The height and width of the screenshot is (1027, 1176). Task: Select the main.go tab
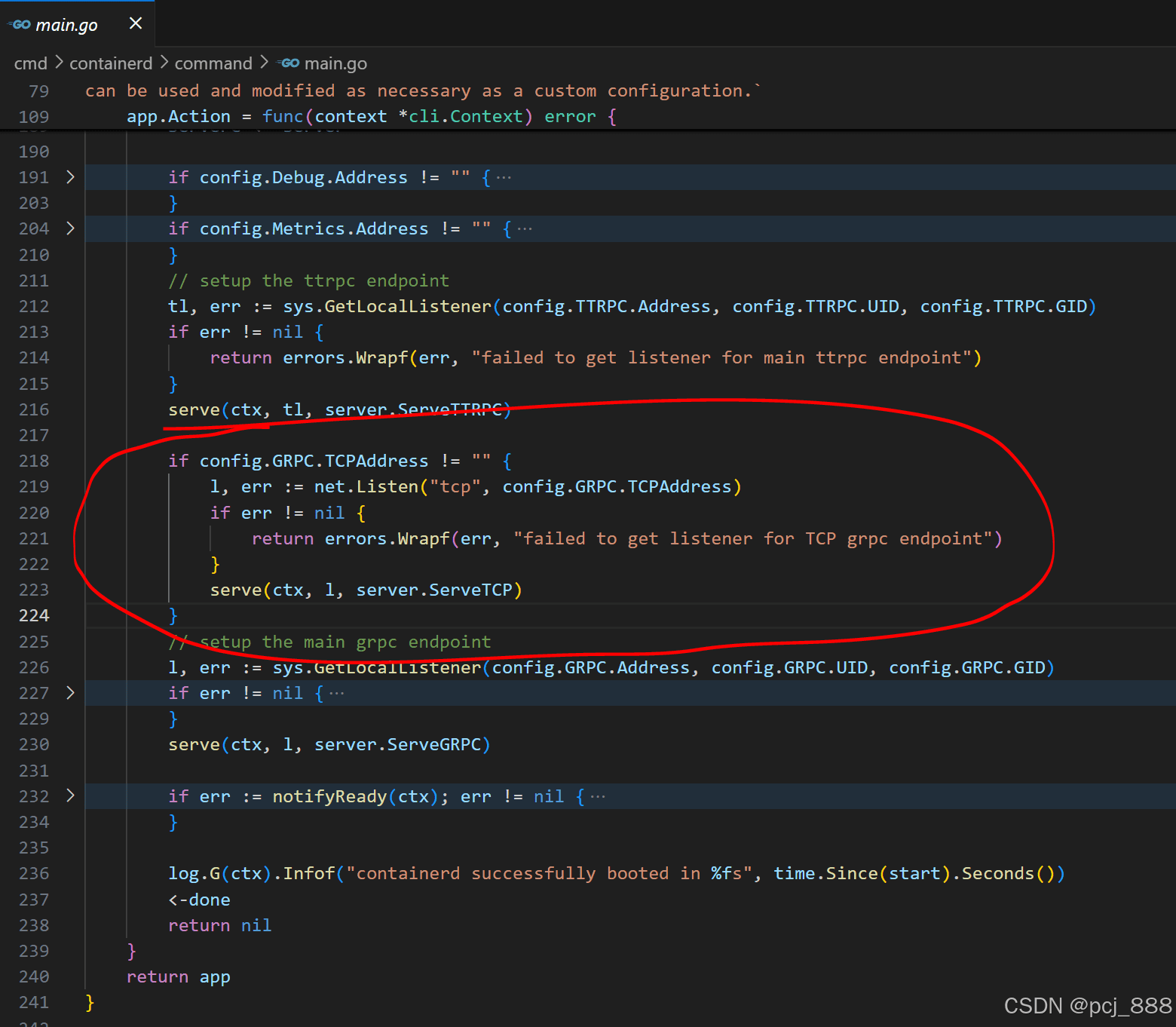66,25
